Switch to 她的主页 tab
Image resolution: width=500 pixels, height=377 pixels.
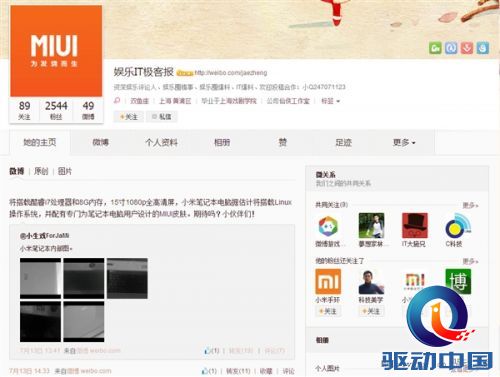(x=40, y=143)
